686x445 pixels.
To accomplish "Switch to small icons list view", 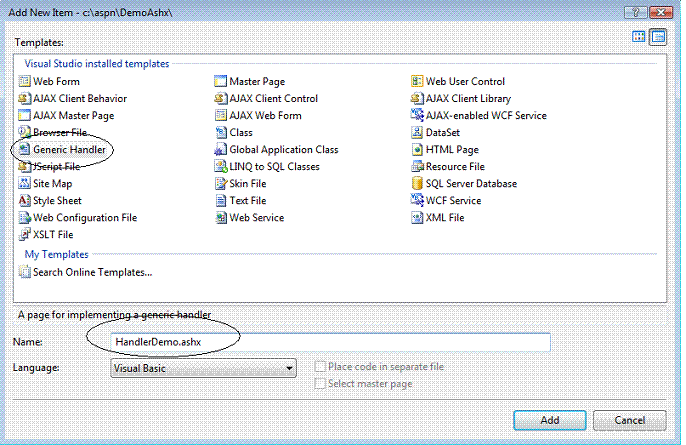I will (658, 37).
